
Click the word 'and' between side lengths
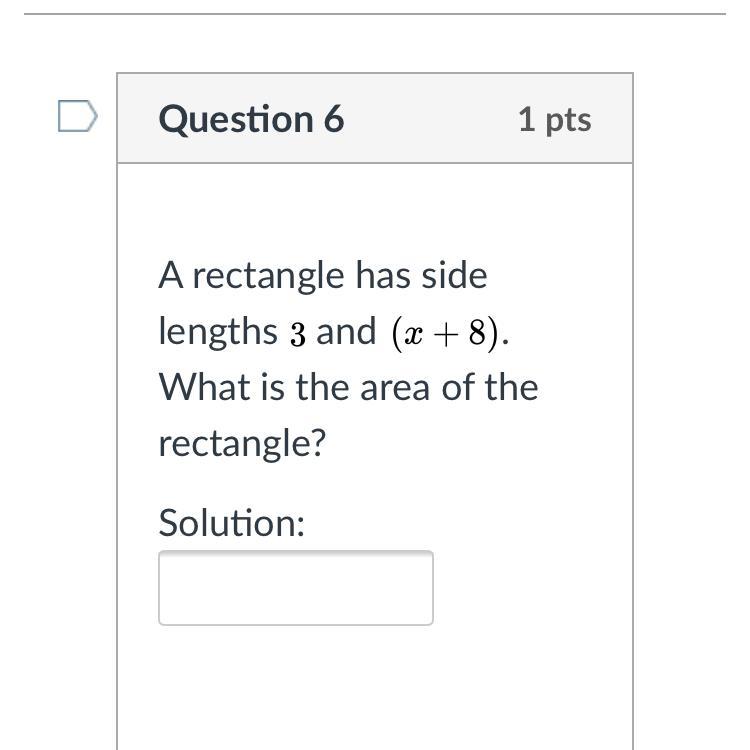346,332
